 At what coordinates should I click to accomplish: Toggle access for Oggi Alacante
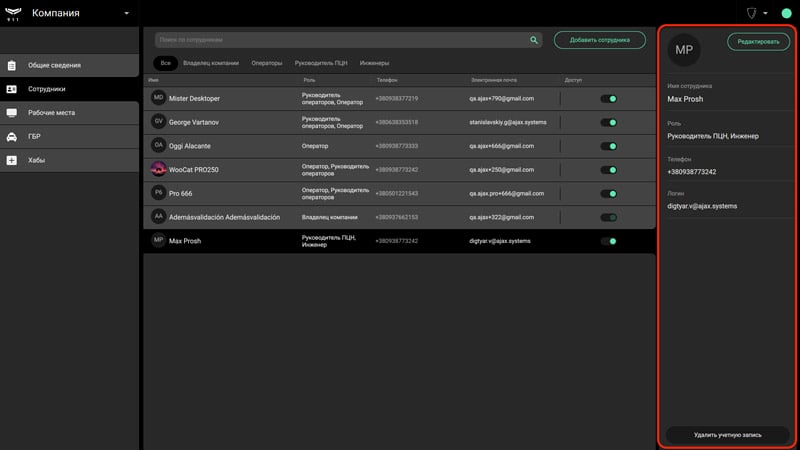(x=609, y=146)
